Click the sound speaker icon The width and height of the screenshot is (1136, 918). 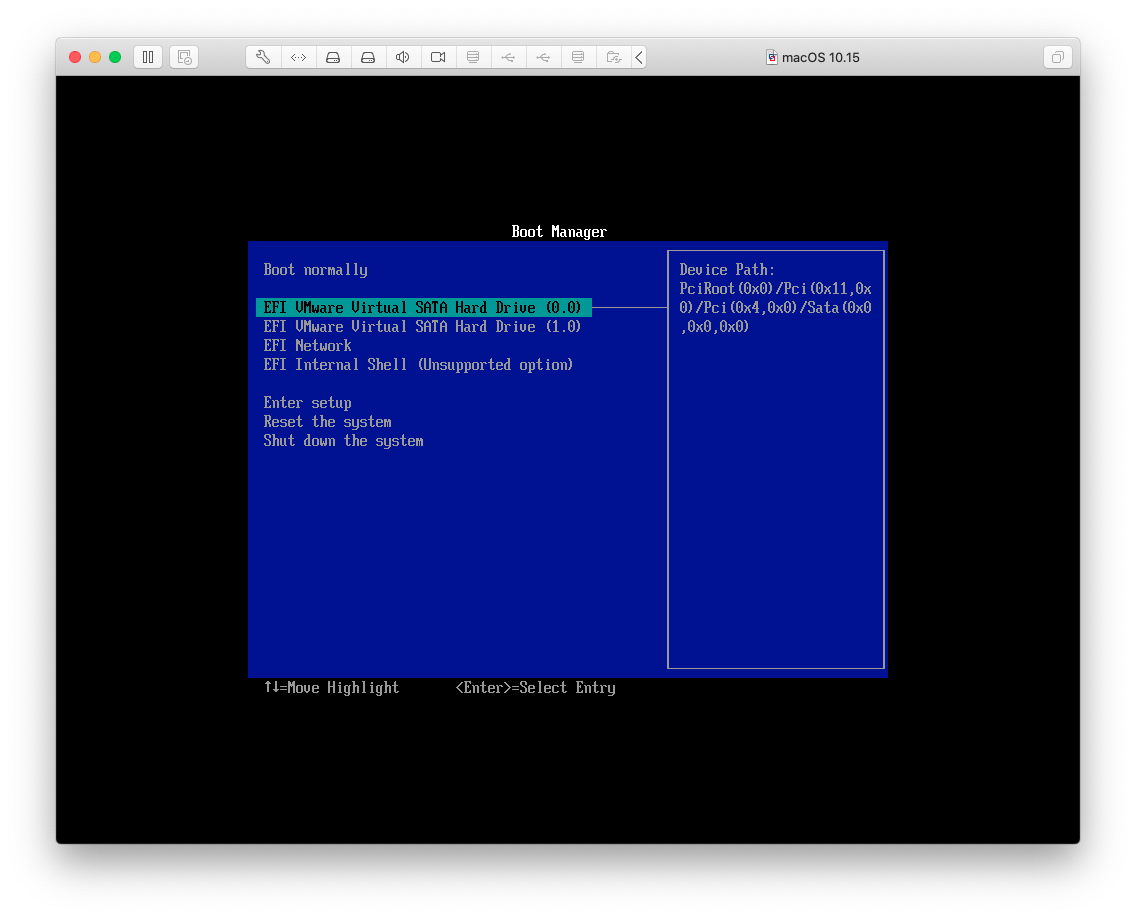click(403, 57)
